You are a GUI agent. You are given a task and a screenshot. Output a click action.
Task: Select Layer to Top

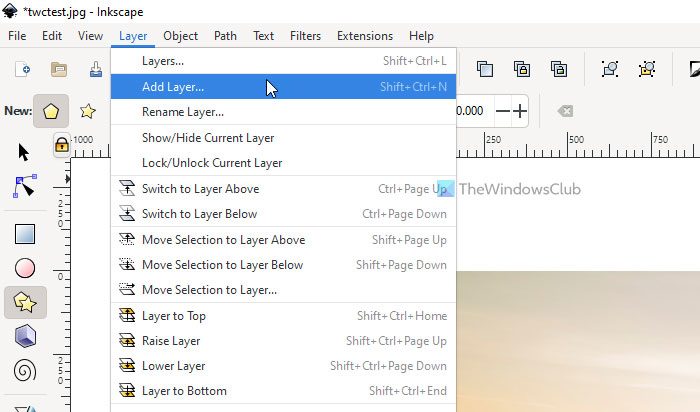click(x=283, y=316)
